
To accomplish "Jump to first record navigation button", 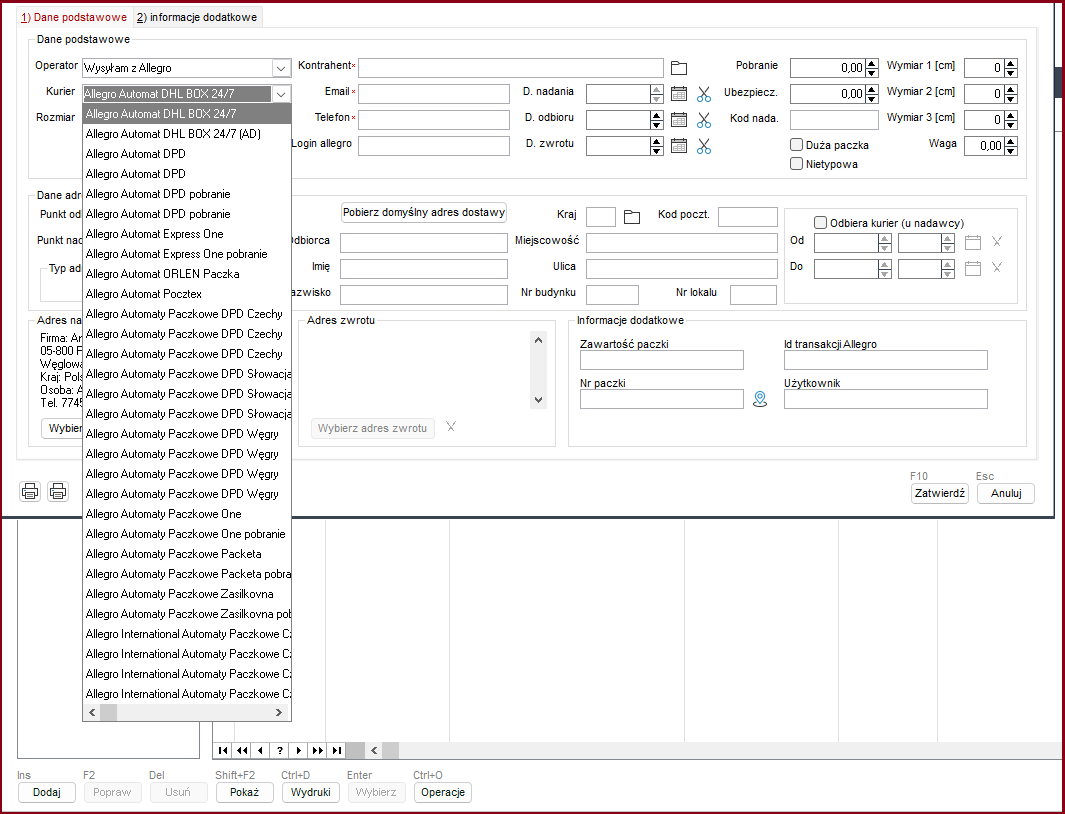I will tap(224, 750).
